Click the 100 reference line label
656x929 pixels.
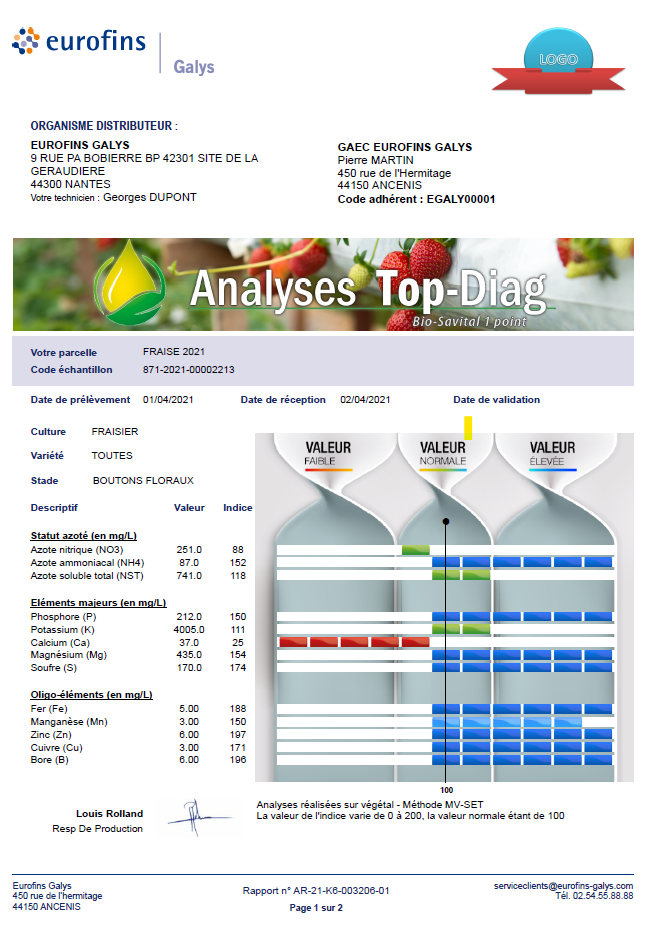(446, 790)
